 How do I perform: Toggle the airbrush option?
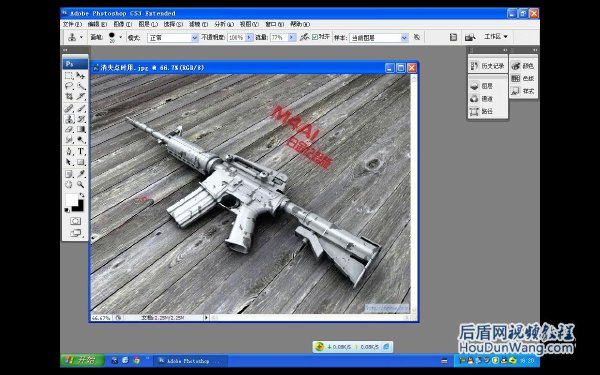pyautogui.click(x=305, y=37)
